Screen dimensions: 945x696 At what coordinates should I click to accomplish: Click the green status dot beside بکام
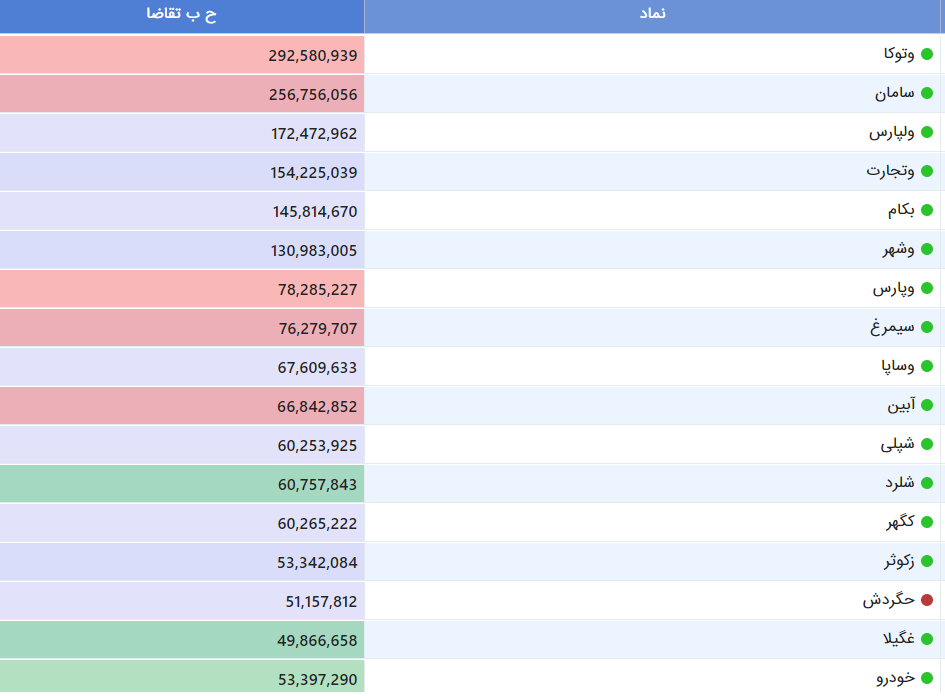(x=927, y=210)
